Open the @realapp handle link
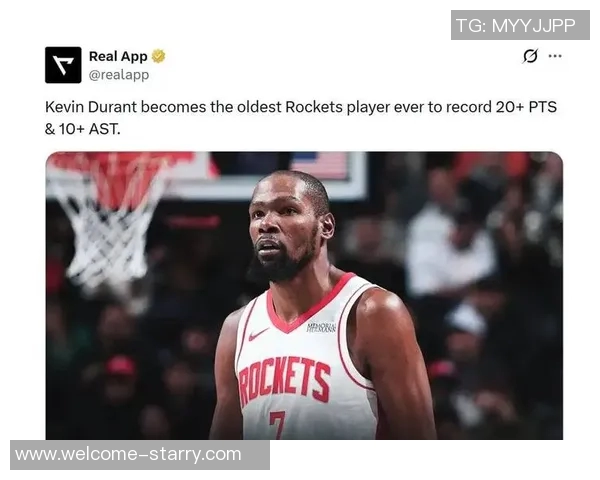 coord(119,75)
